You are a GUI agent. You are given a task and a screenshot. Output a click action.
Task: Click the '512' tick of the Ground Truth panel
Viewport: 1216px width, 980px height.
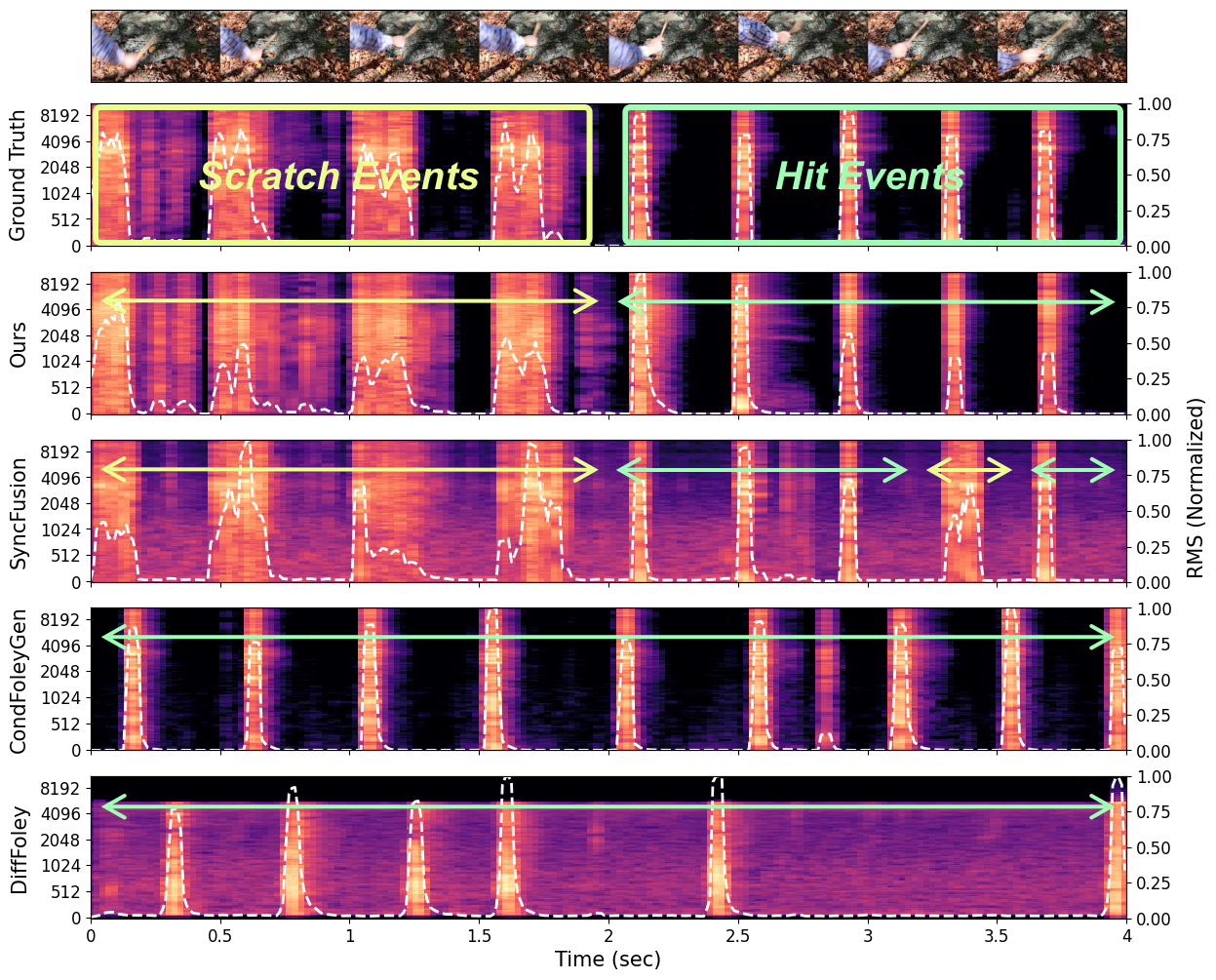[x=68, y=219]
